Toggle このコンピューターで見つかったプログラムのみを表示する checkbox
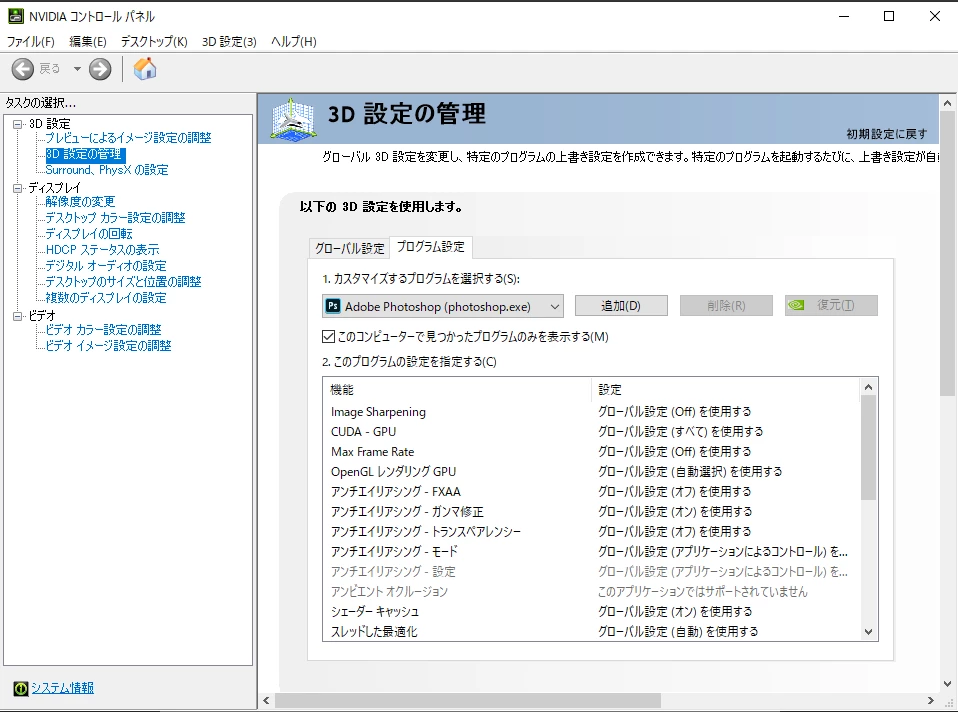Screen dimensions: 958x712 click(329, 337)
